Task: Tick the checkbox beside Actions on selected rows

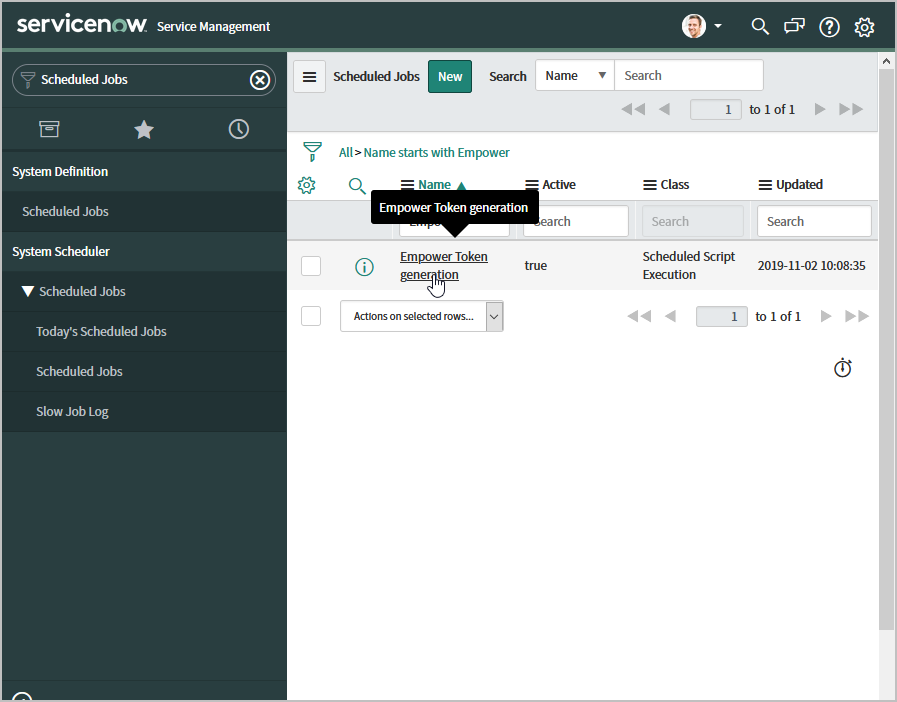Action: (311, 316)
